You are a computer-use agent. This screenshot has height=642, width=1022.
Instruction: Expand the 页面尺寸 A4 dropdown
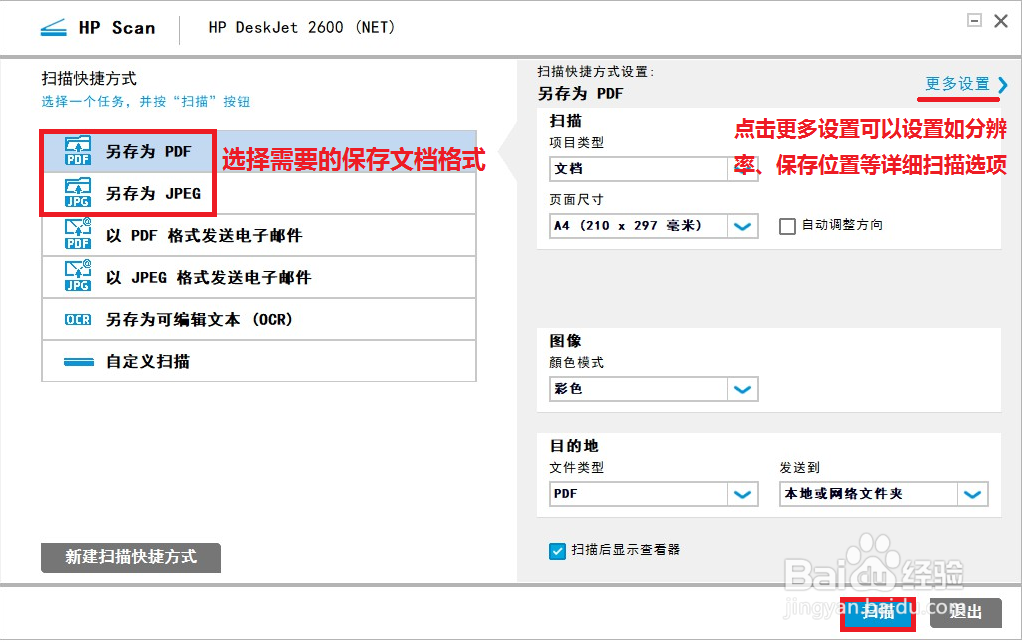point(654,226)
